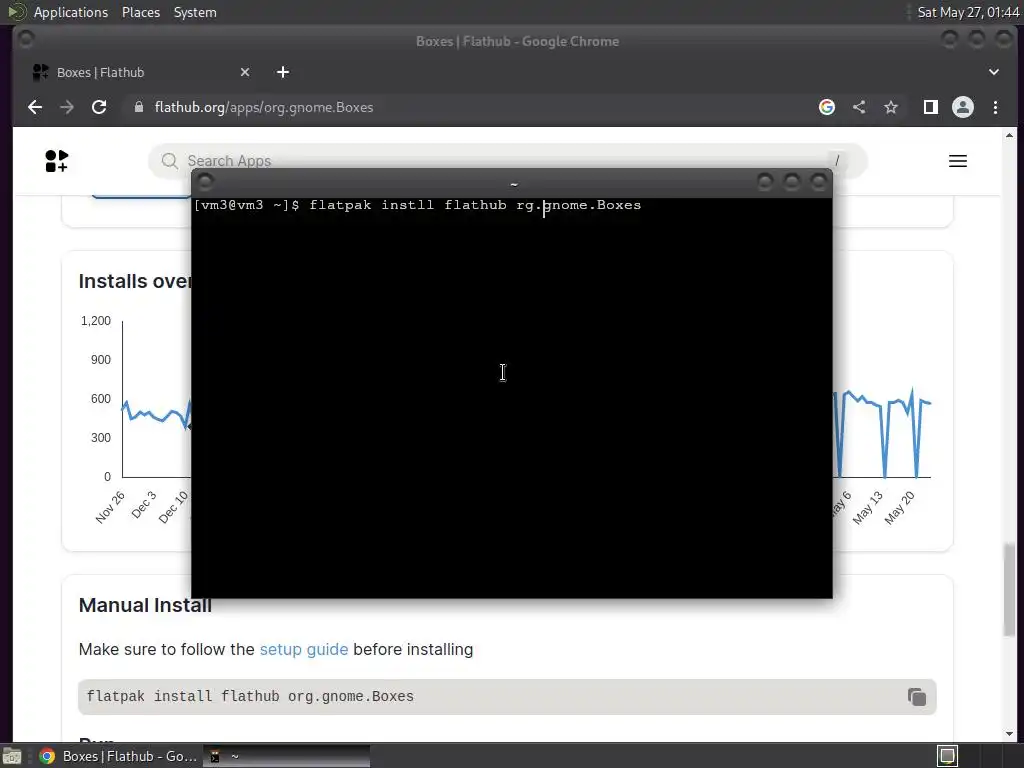Open a new Chrome tab
Viewport: 1024px width, 768px height.
tap(283, 72)
